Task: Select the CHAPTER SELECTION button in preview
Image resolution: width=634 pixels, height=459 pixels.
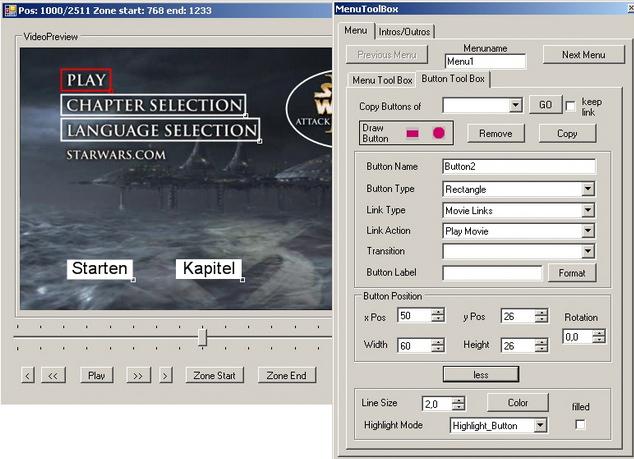Action: [154, 105]
